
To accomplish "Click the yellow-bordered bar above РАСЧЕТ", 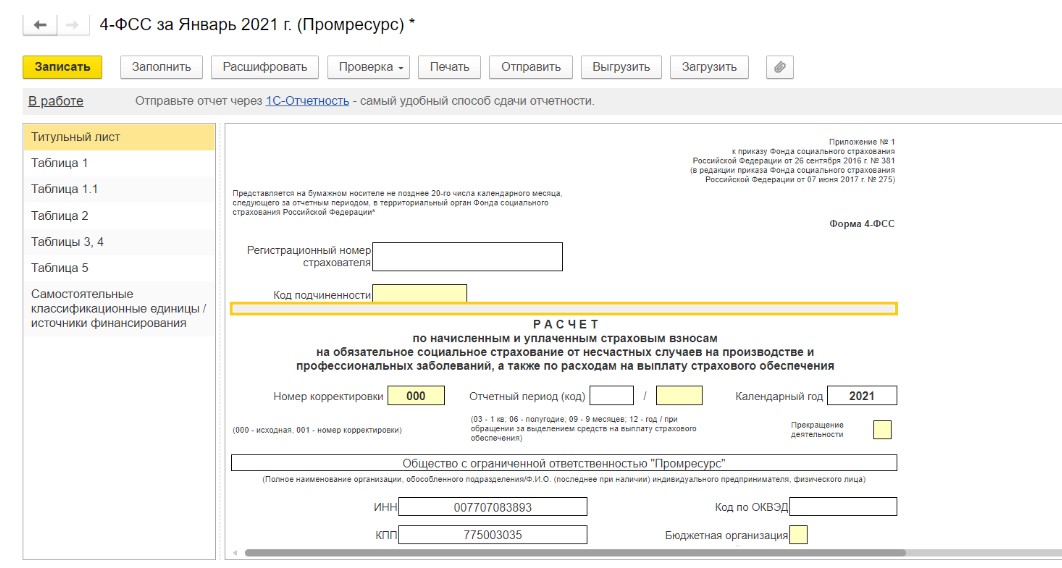I will [x=564, y=309].
